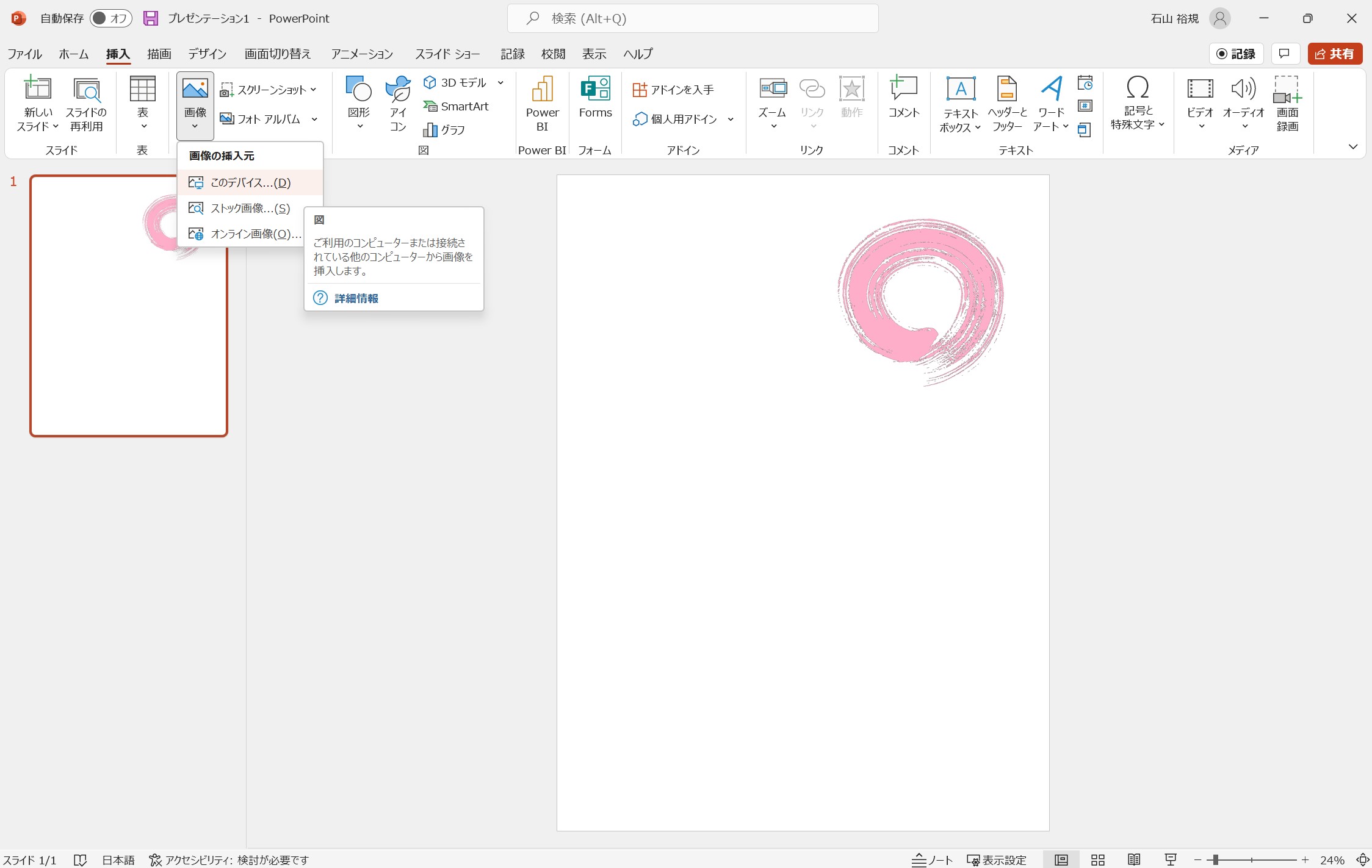Open the 詳細情報 link in the tooltip

(x=356, y=298)
